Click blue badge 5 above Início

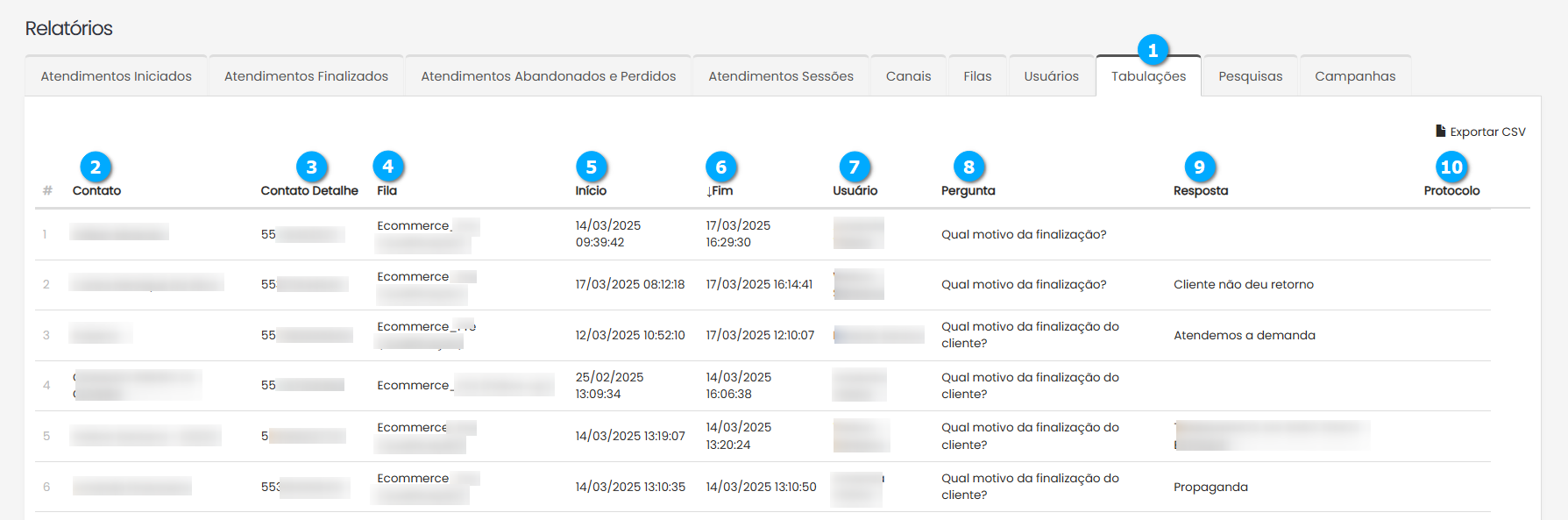pyautogui.click(x=591, y=167)
